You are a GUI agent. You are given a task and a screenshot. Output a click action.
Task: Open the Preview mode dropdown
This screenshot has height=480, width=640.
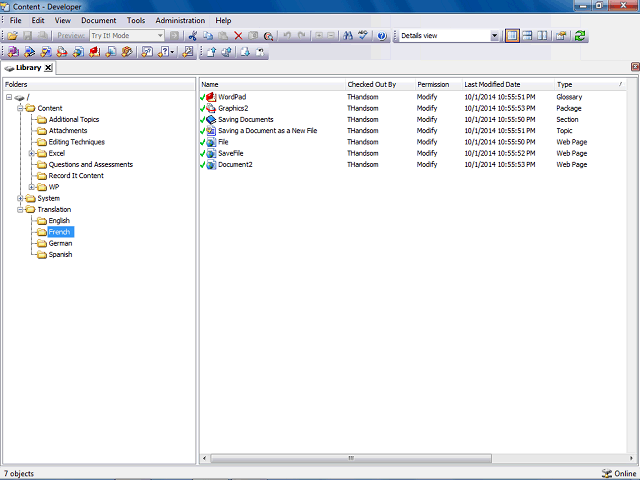160,36
